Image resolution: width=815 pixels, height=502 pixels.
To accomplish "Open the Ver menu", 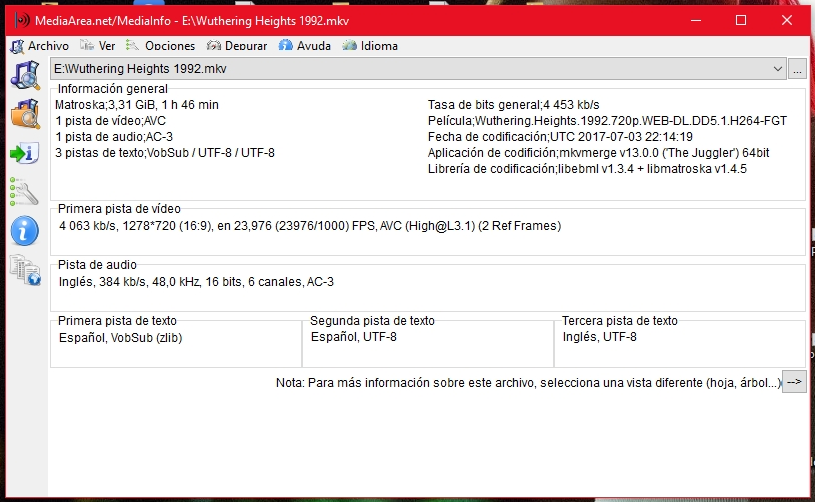I will pos(98,46).
